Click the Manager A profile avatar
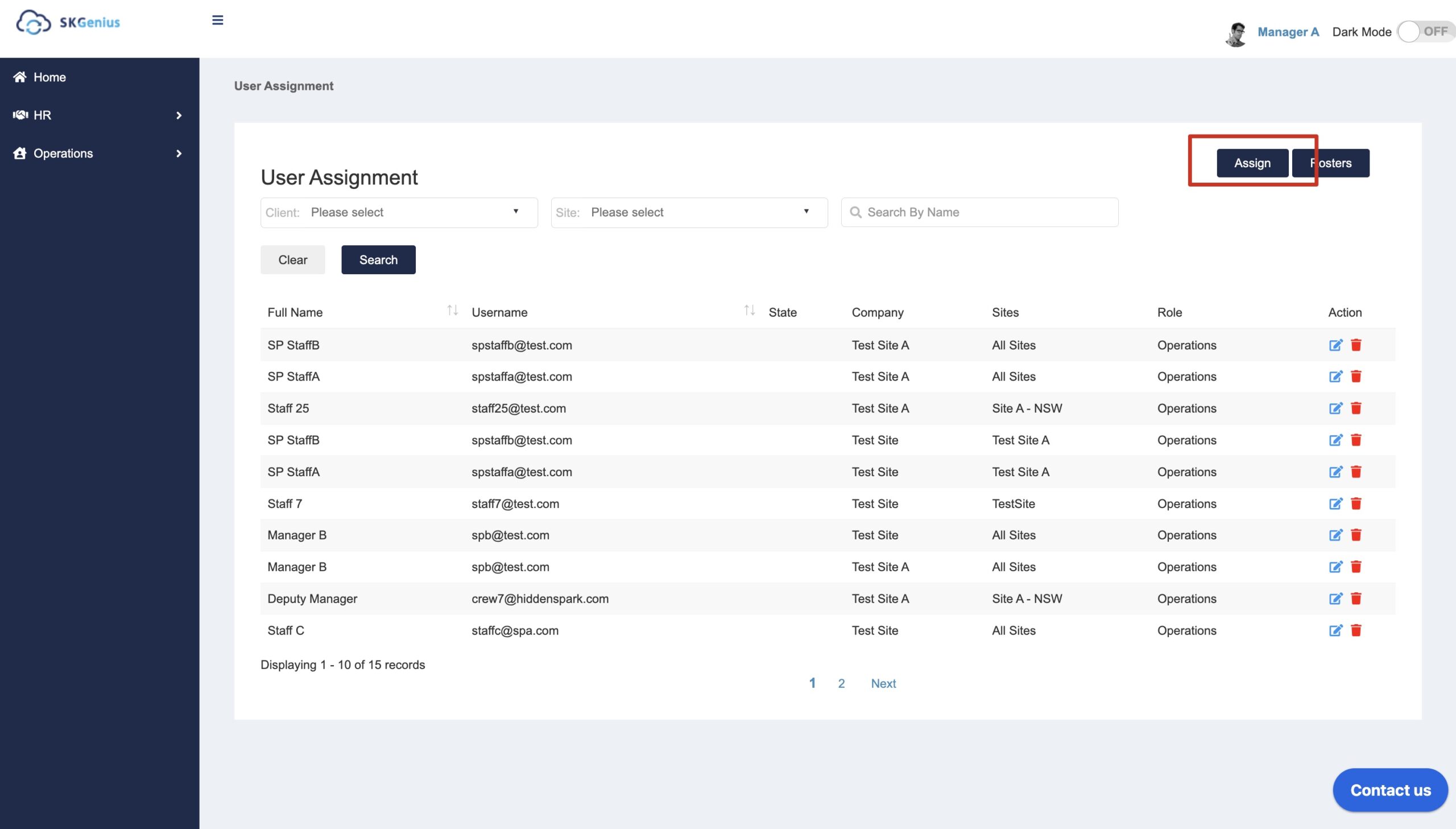This screenshot has width=1456, height=829. [1236, 33]
